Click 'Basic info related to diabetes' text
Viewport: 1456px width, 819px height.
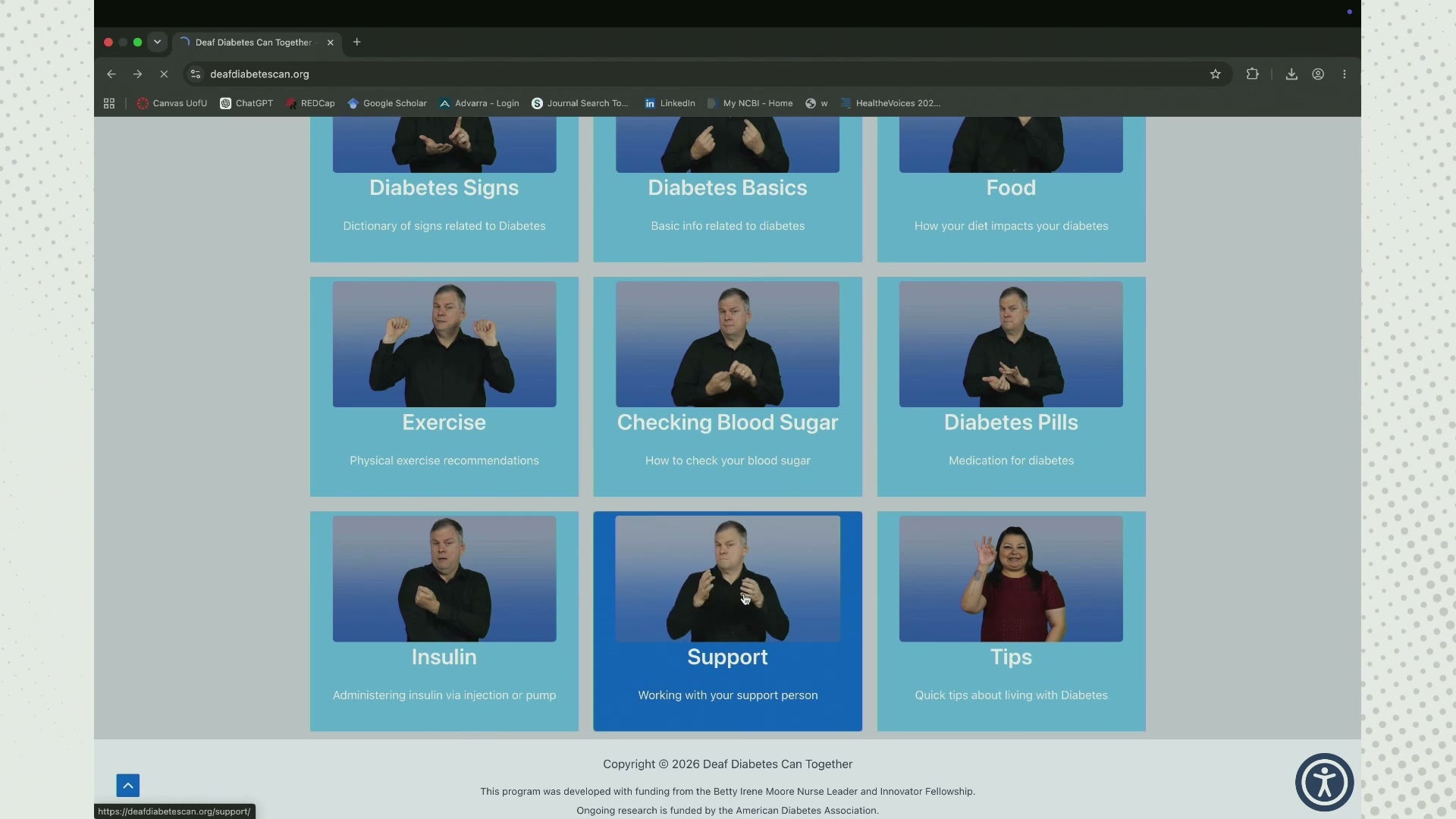[728, 226]
